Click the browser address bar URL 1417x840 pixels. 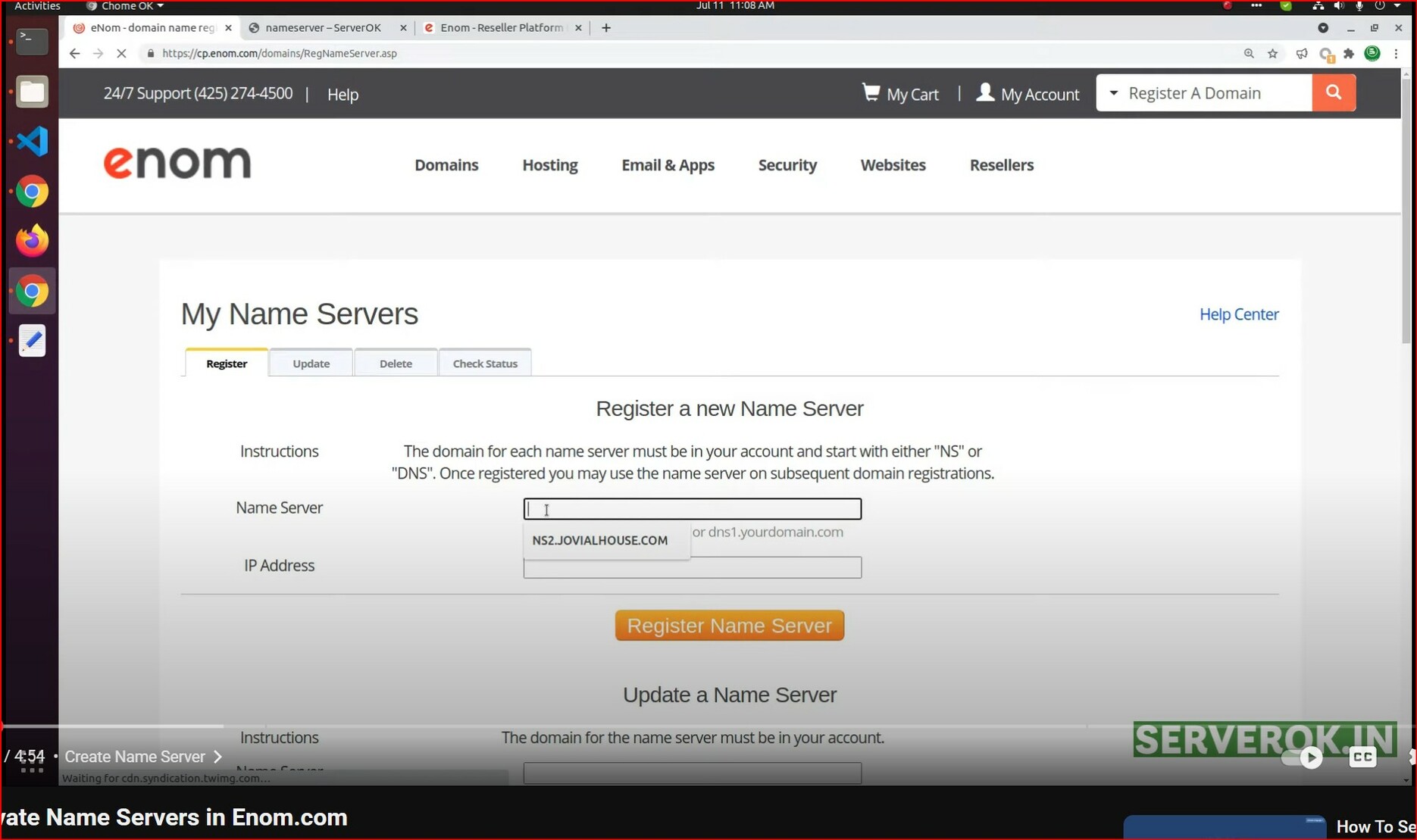pyautogui.click(x=279, y=53)
